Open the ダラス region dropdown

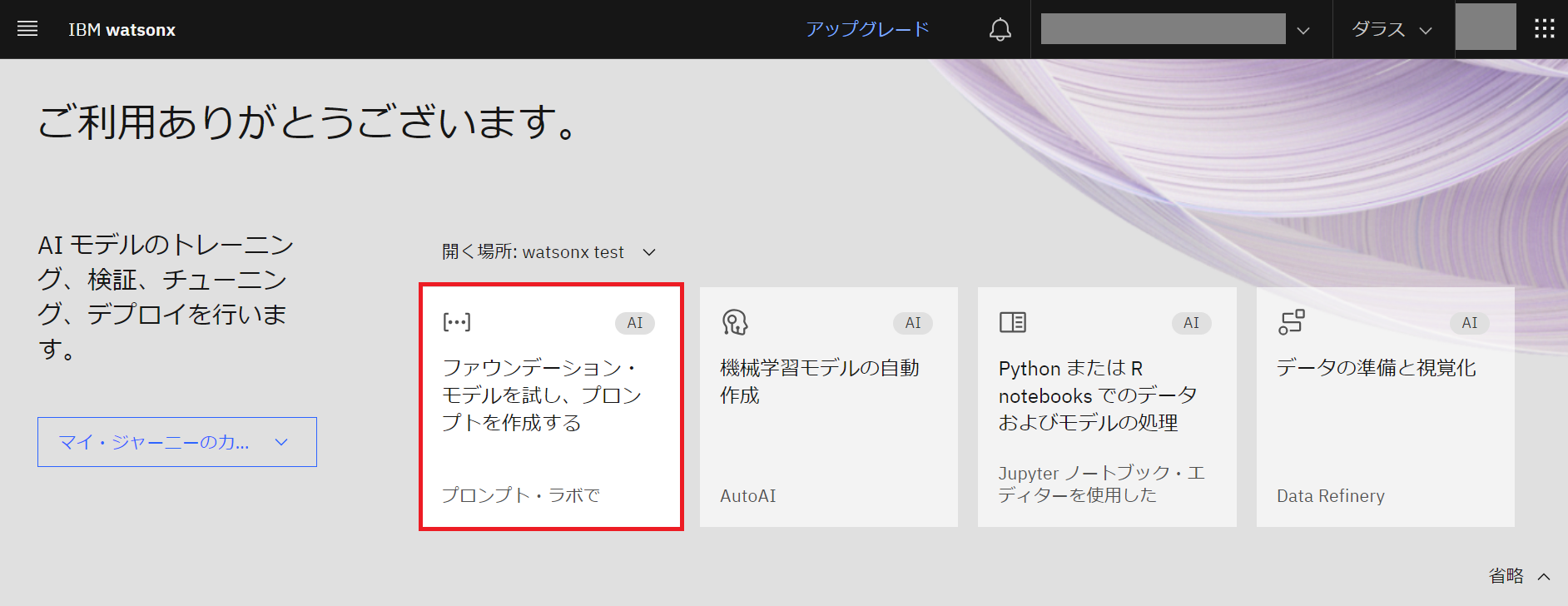[1392, 29]
